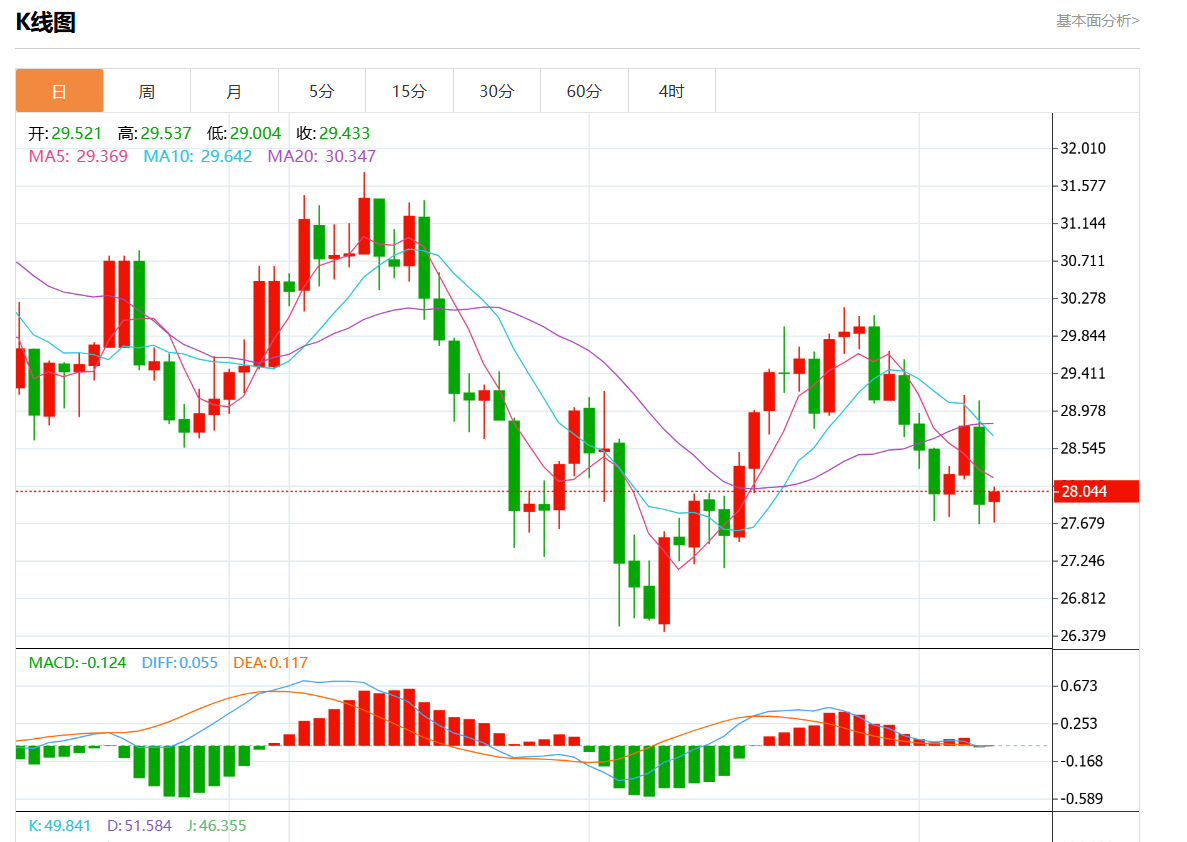1187x842 pixels.
Task: Click the 32.010 price axis label
Action: pyautogui.click(x=1083, y=148)
